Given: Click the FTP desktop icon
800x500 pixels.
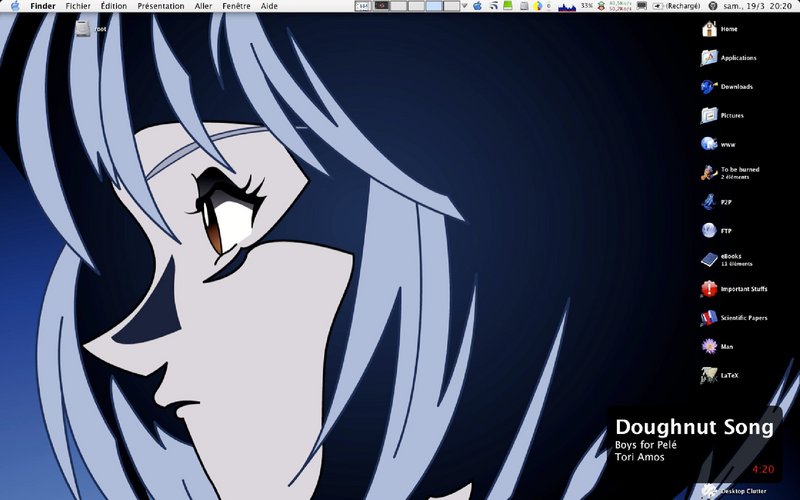Looking at the screenshot, I should (709, 231).
